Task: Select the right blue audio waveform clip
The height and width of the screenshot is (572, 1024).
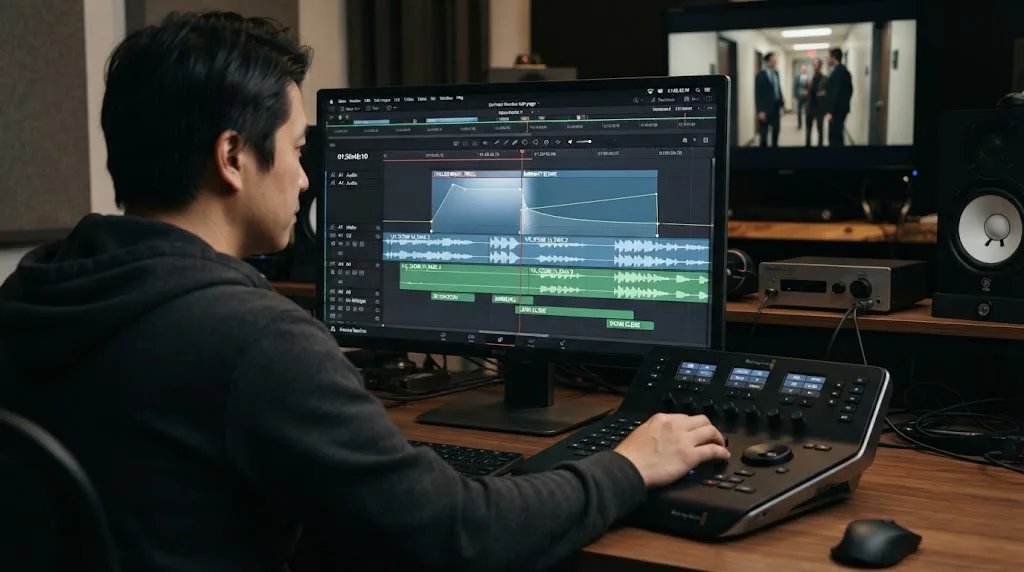Action: click(615, 252)
